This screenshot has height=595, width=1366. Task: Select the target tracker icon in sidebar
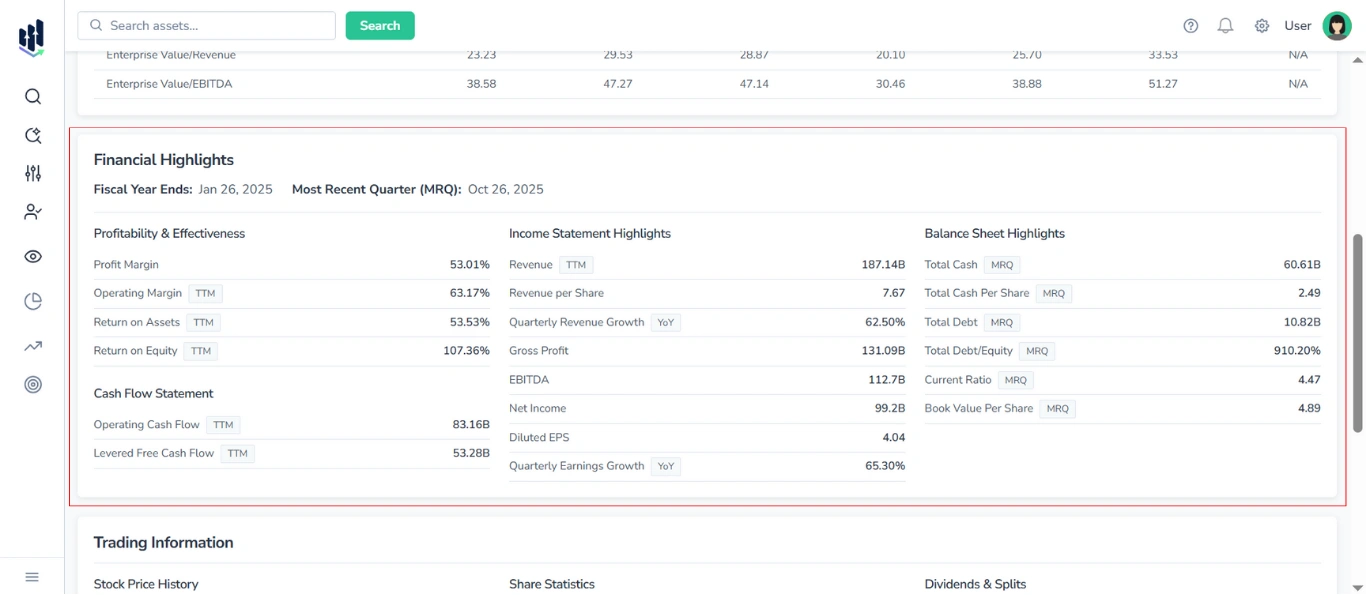32,384
